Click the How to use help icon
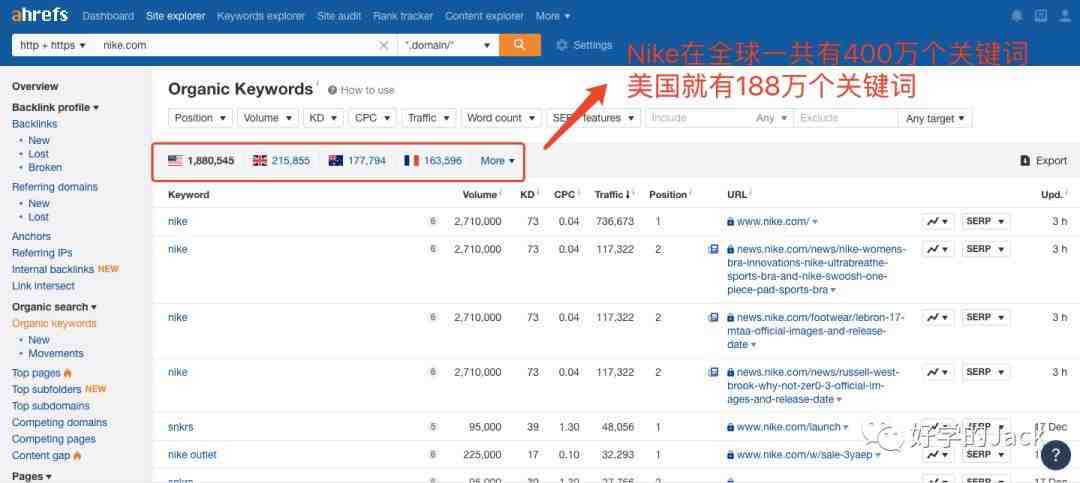Image resolution: width=1080 pixels, height=483 pixels. pyautogui.click(x=333, y=90)
